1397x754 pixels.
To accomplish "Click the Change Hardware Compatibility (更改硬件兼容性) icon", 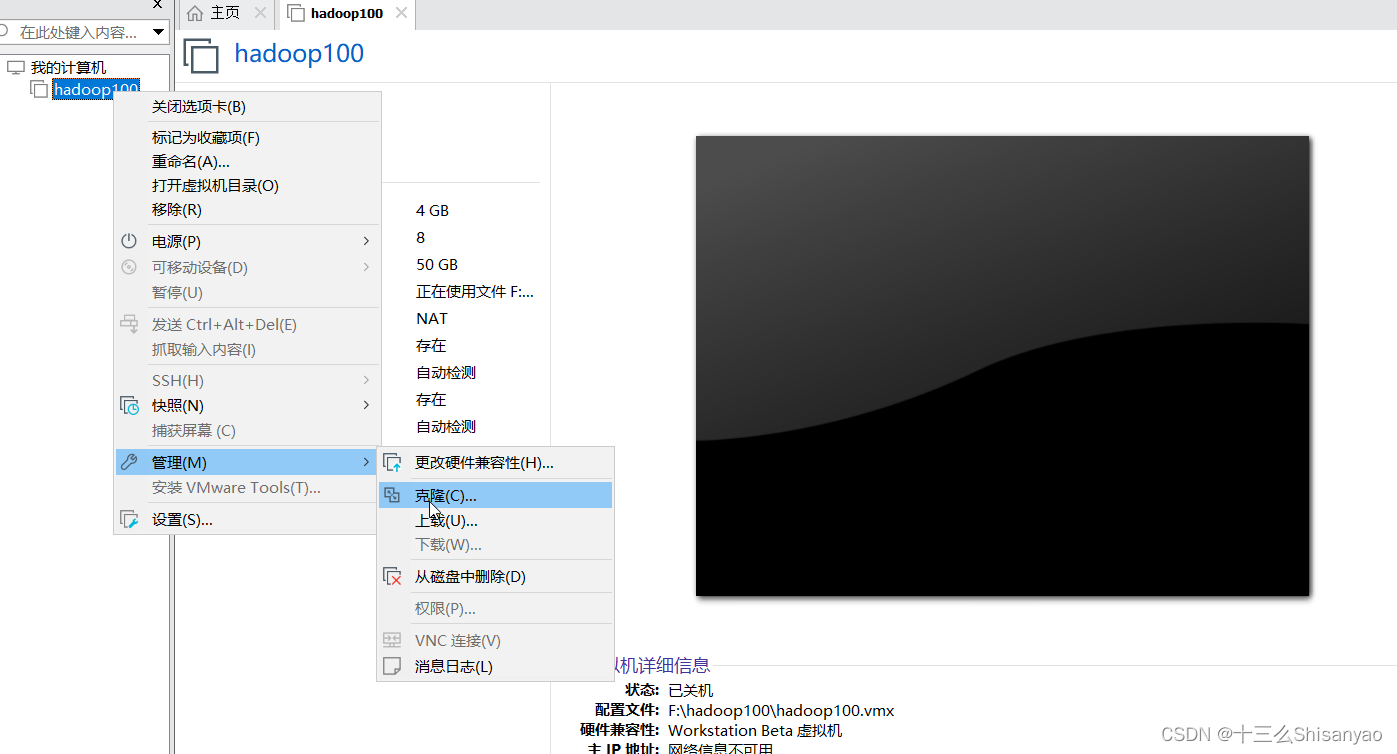I will pyautogui.click(x=393, y=463).
